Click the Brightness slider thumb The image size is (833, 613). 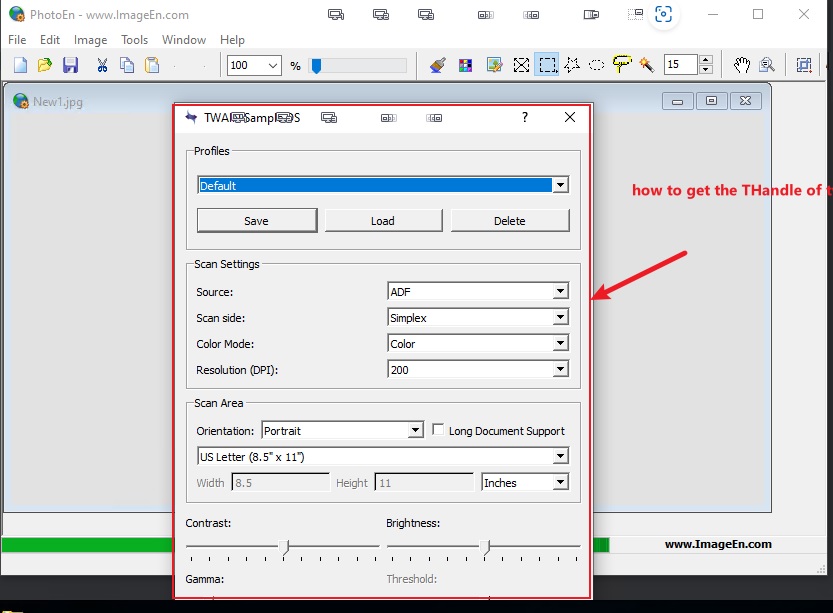coord(485,547)
